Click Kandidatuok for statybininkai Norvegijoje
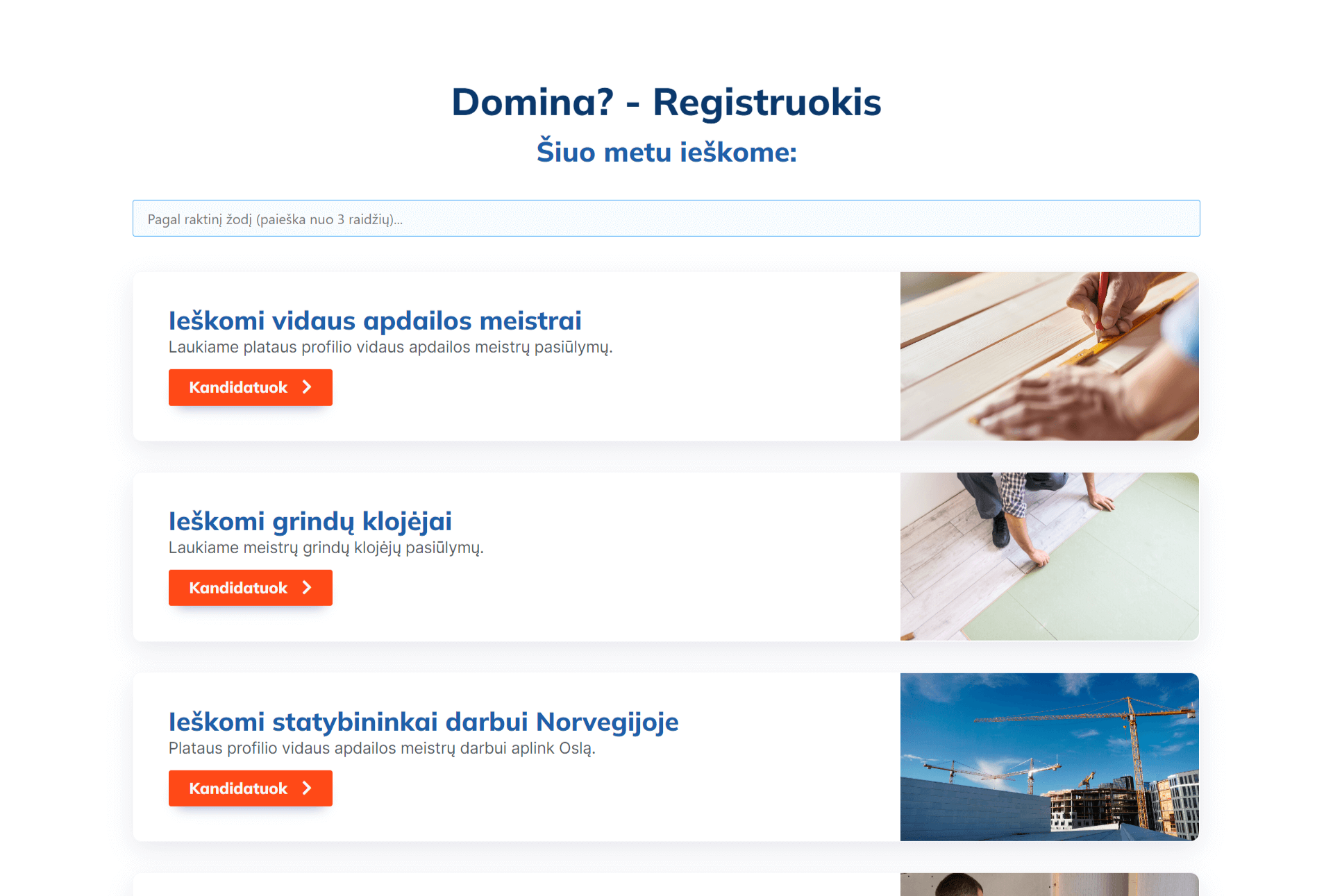Viewport: 1333px width, 896px height. click(x=251, y=788)
